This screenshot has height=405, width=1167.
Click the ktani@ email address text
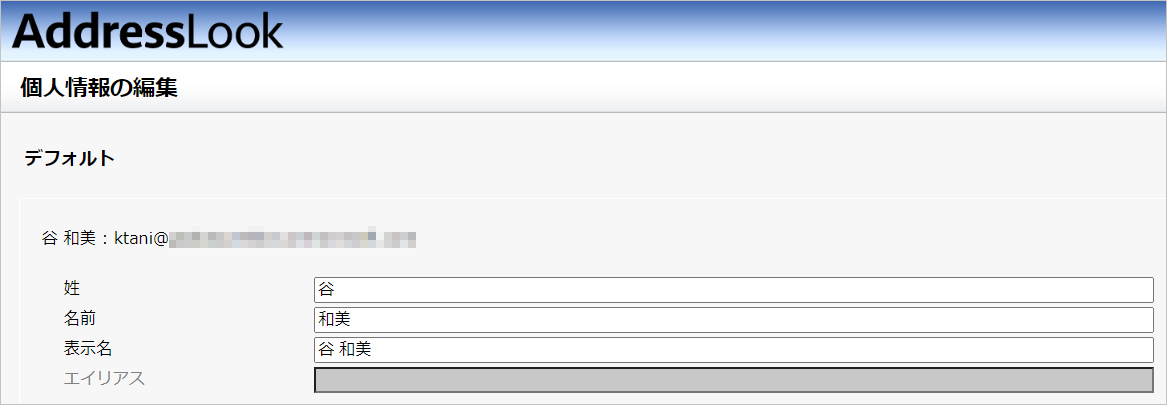(140, 238)
